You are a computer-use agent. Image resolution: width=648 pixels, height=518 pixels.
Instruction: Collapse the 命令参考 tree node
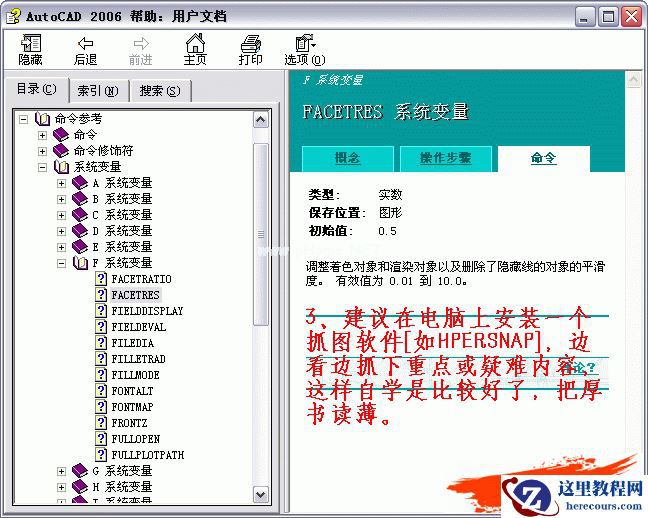point(24,119)
